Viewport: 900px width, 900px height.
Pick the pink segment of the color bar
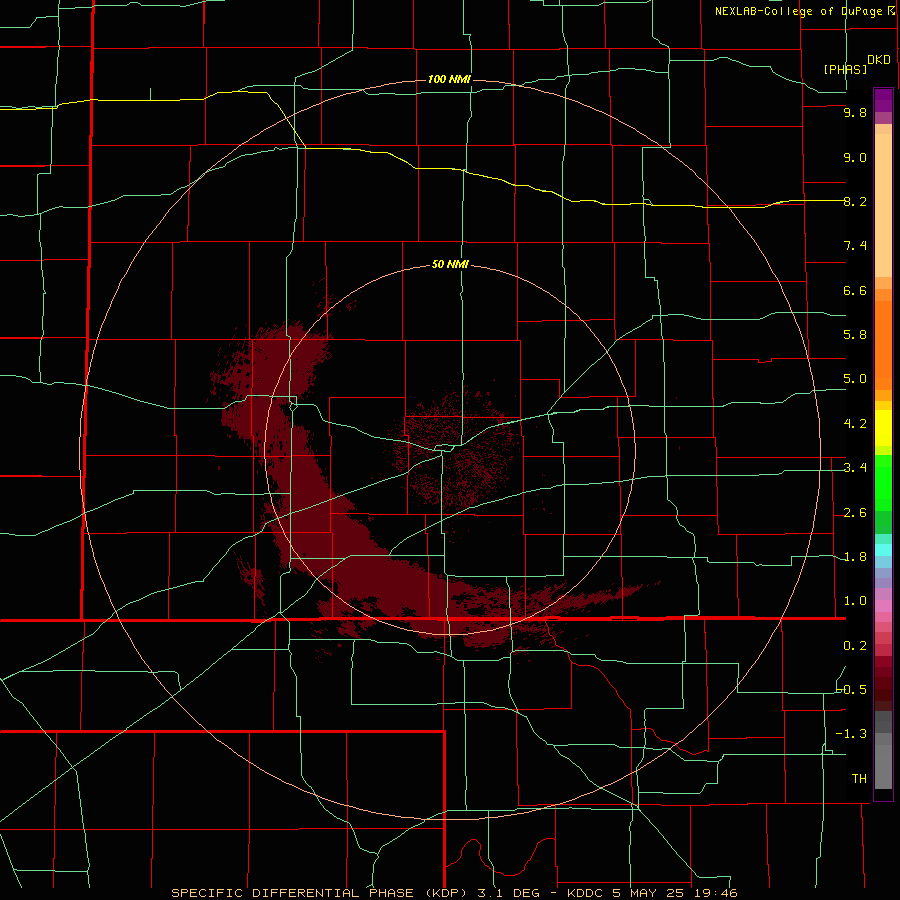click(x=883, y=606)
